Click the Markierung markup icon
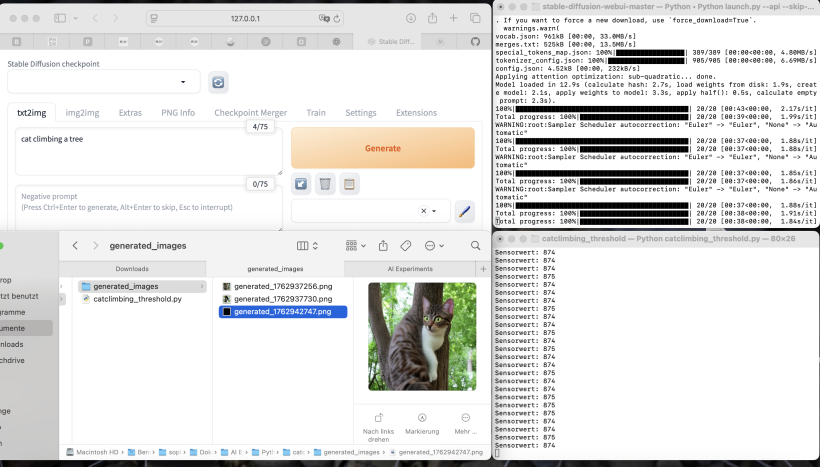 coord(422,418)
